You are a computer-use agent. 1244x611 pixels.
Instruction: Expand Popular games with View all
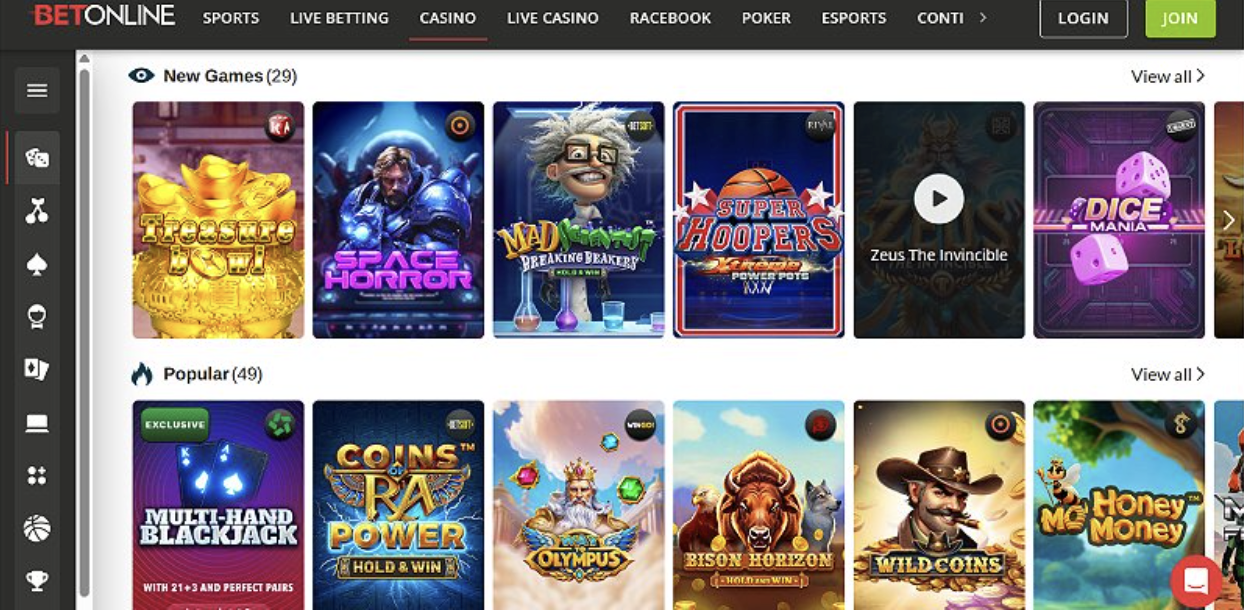click(x=1168, y=374)
